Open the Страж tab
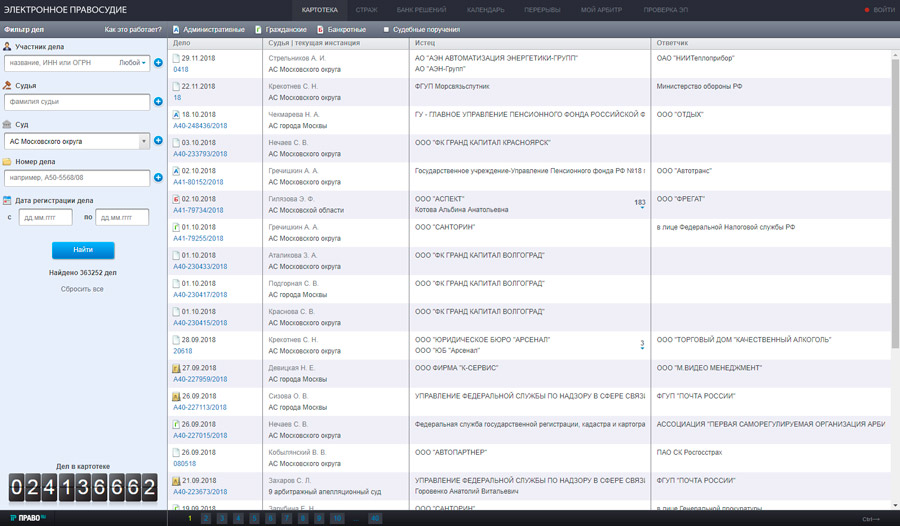This screenshot has width=900, height=526. coord(366,10)
